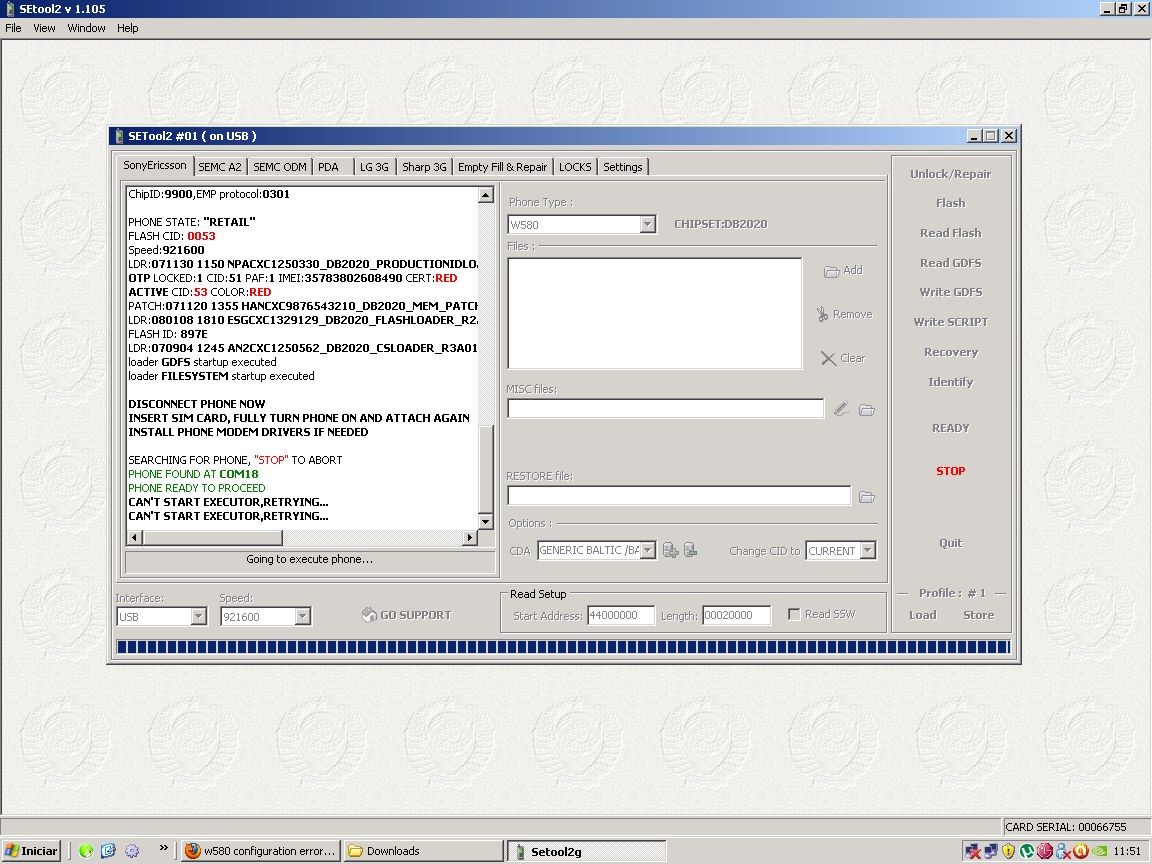Click the Unlock/Repair button
This screenshot has height=864, width=1152.
pyautogui.click(x=951, y=174)
